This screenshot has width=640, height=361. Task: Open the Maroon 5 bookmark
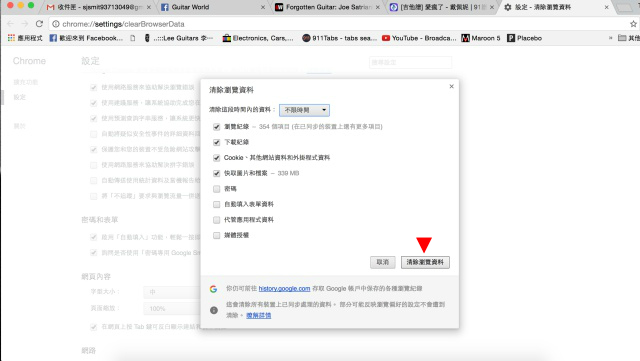tap(481, 38)
